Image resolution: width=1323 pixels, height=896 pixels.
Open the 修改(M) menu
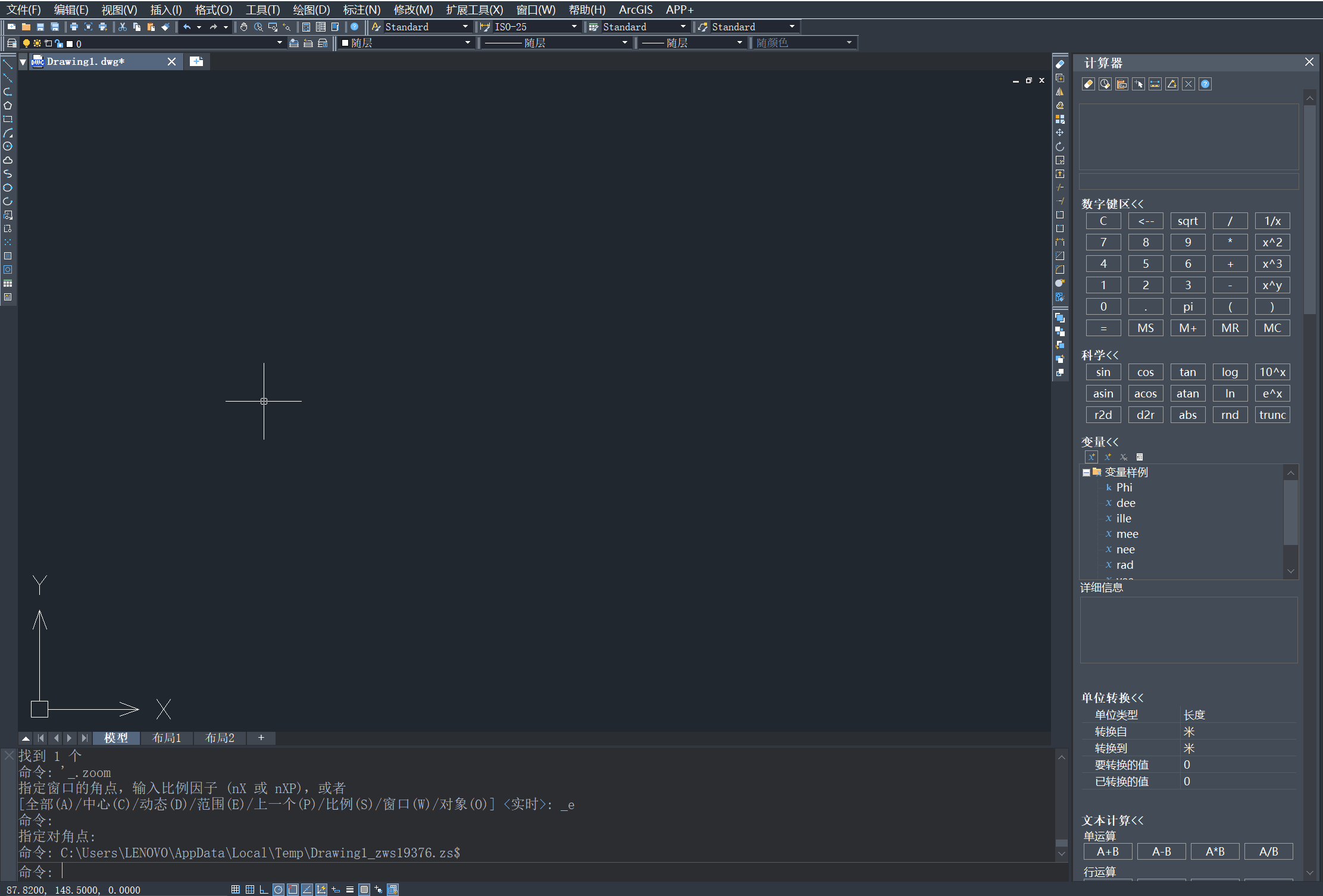click(x=413, y=10)
